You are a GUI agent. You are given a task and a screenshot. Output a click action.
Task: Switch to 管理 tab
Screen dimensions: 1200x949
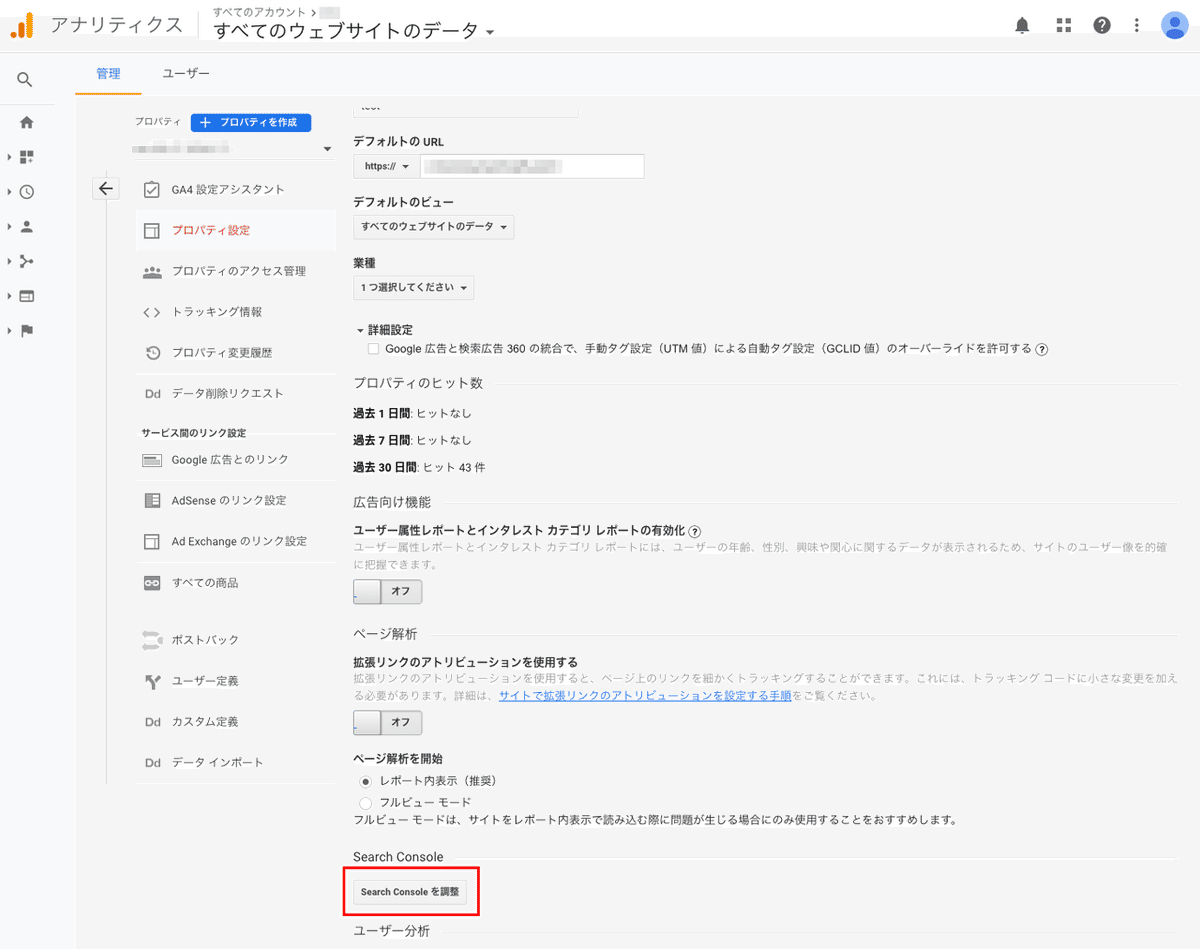pyautogui.click(x=108, y=74)
